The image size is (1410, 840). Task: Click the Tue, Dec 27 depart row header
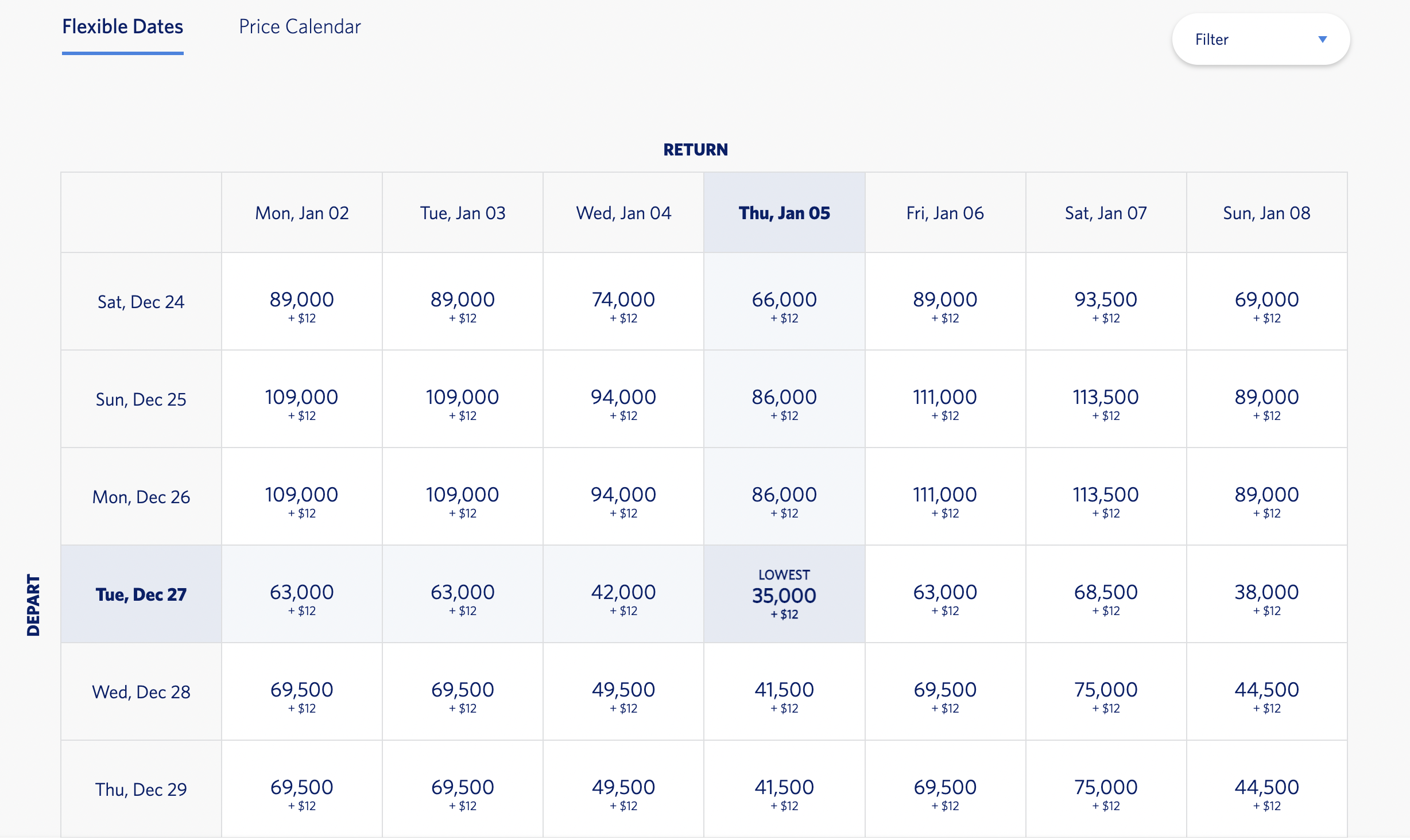(x=141, y=594)
